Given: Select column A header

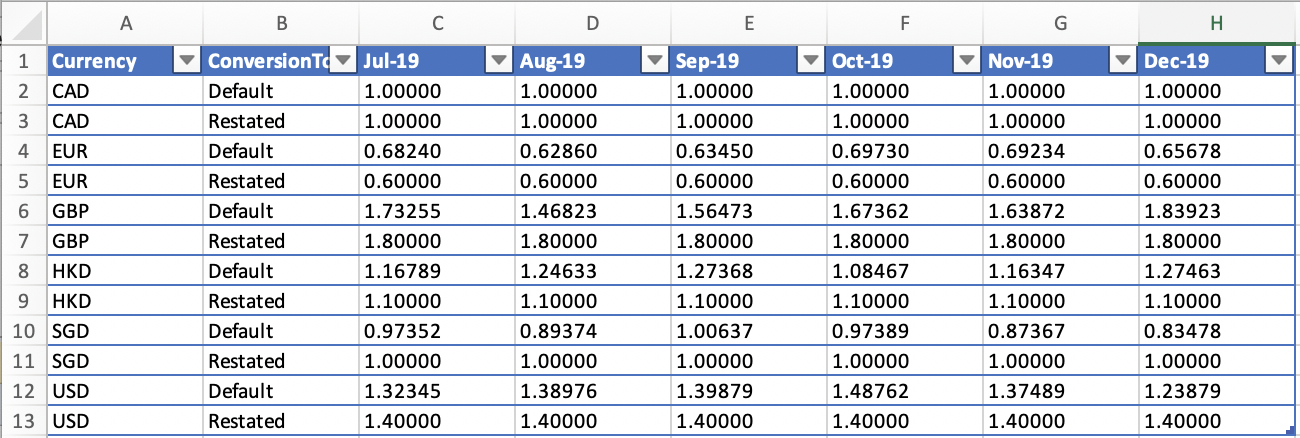Looking at the screenshot, I should tap(124, 23).
